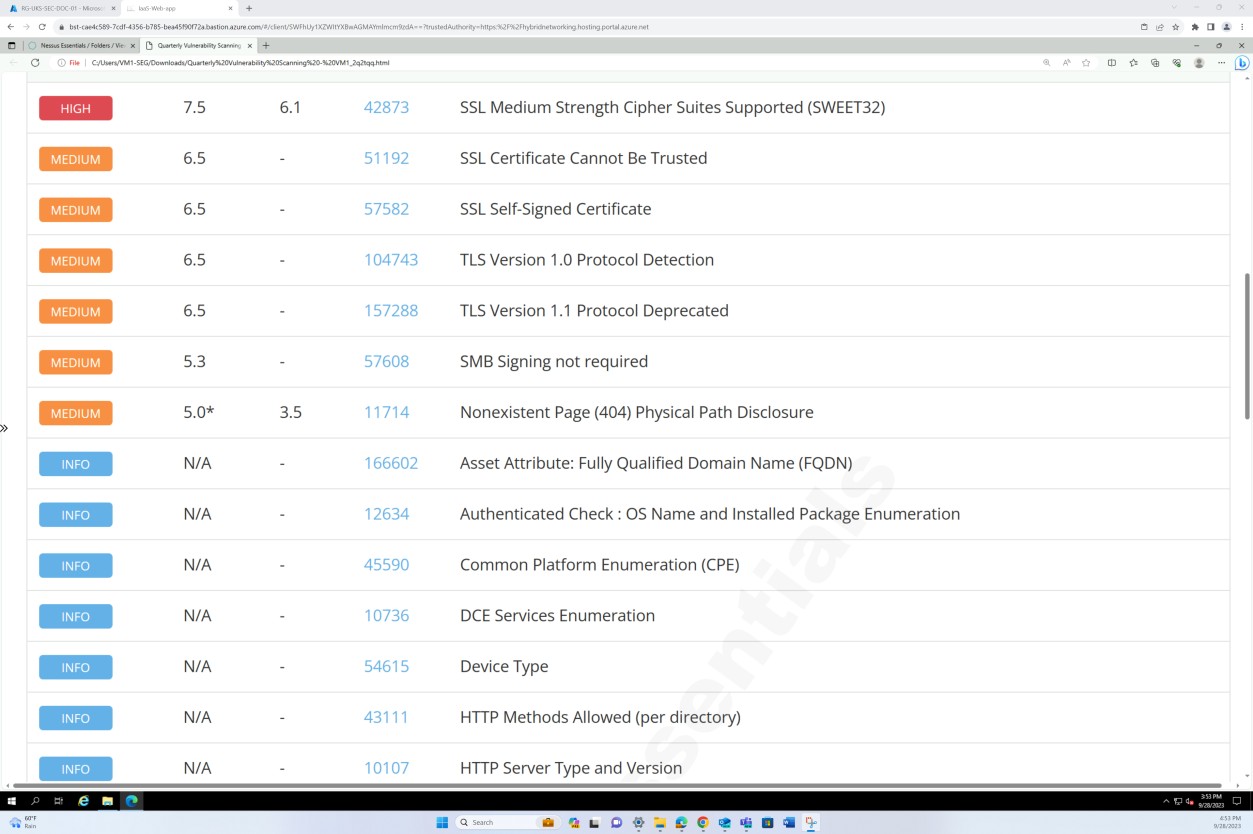The height and width of the screenshot is (834, 1253).
Task: Click INFO badge for DCE Services Enumeration
Action: coord(76,616)
